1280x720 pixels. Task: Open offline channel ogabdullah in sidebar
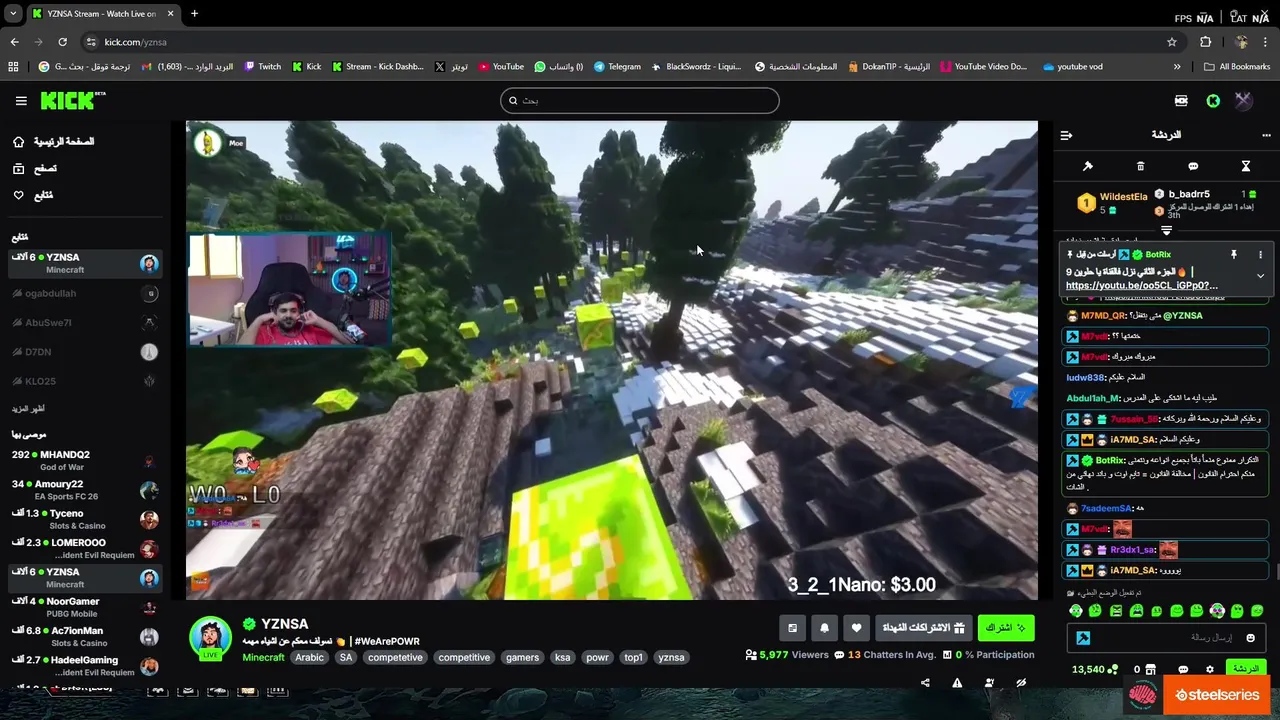coord(85,293)
